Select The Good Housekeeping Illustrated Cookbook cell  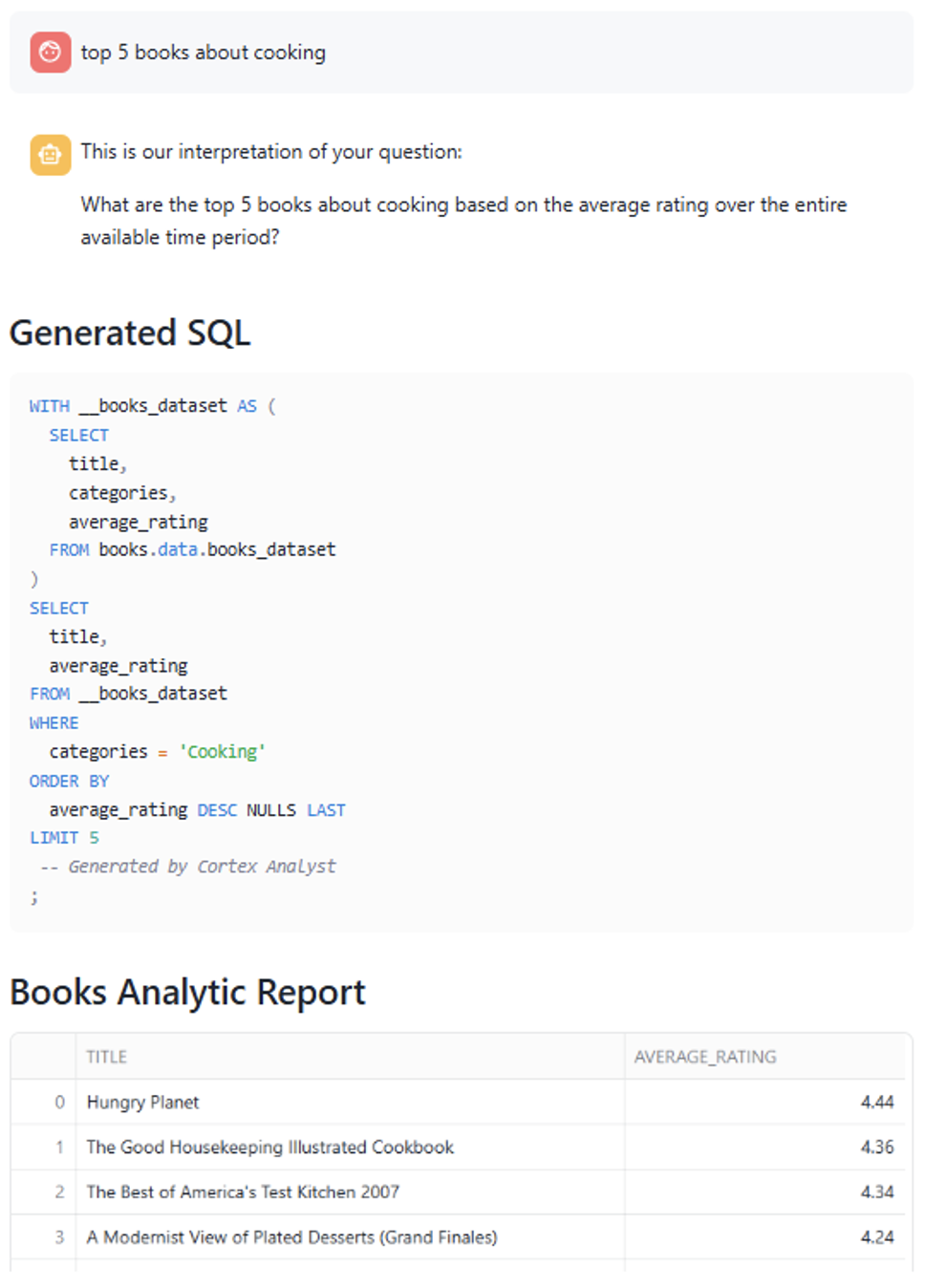pos(270,1148)
